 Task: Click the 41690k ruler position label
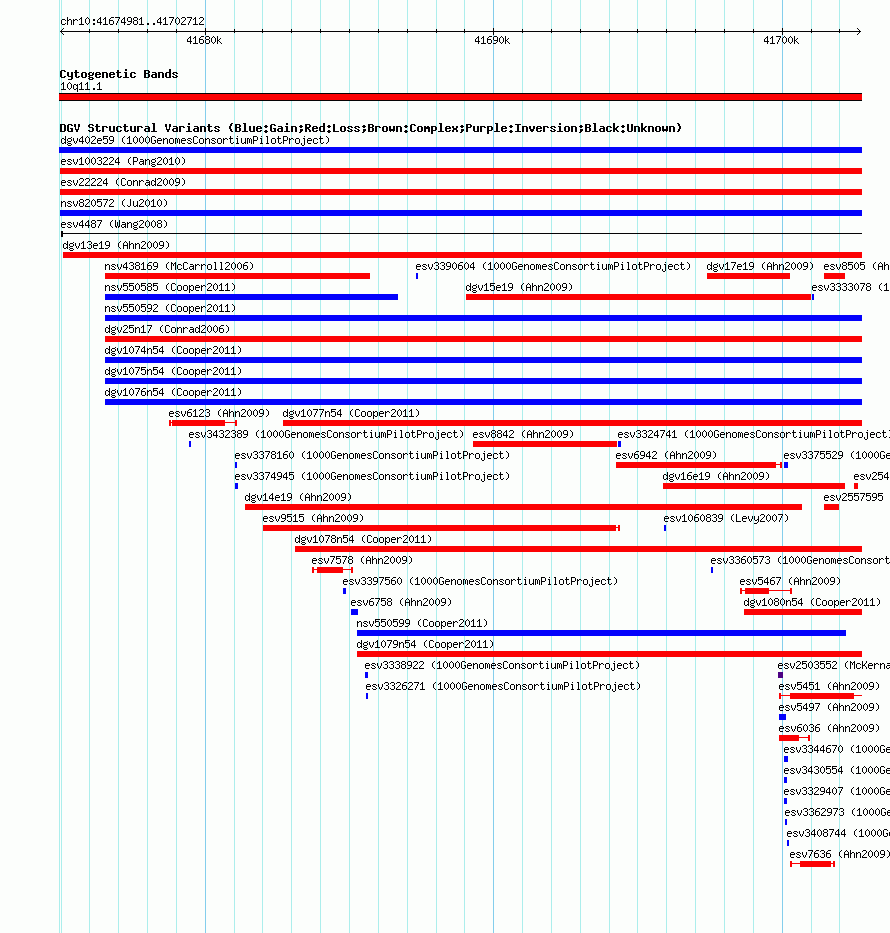[492, 40]
